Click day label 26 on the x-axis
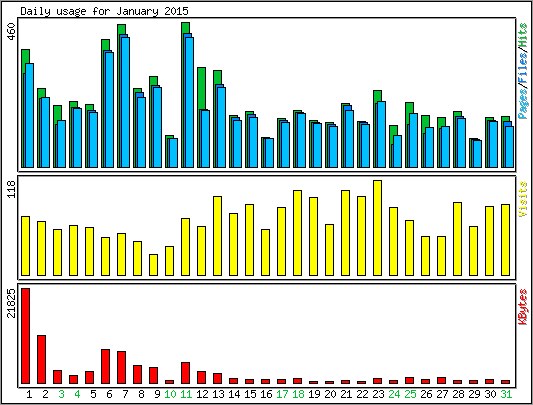 pyautogui.click(x=426, y=394)
